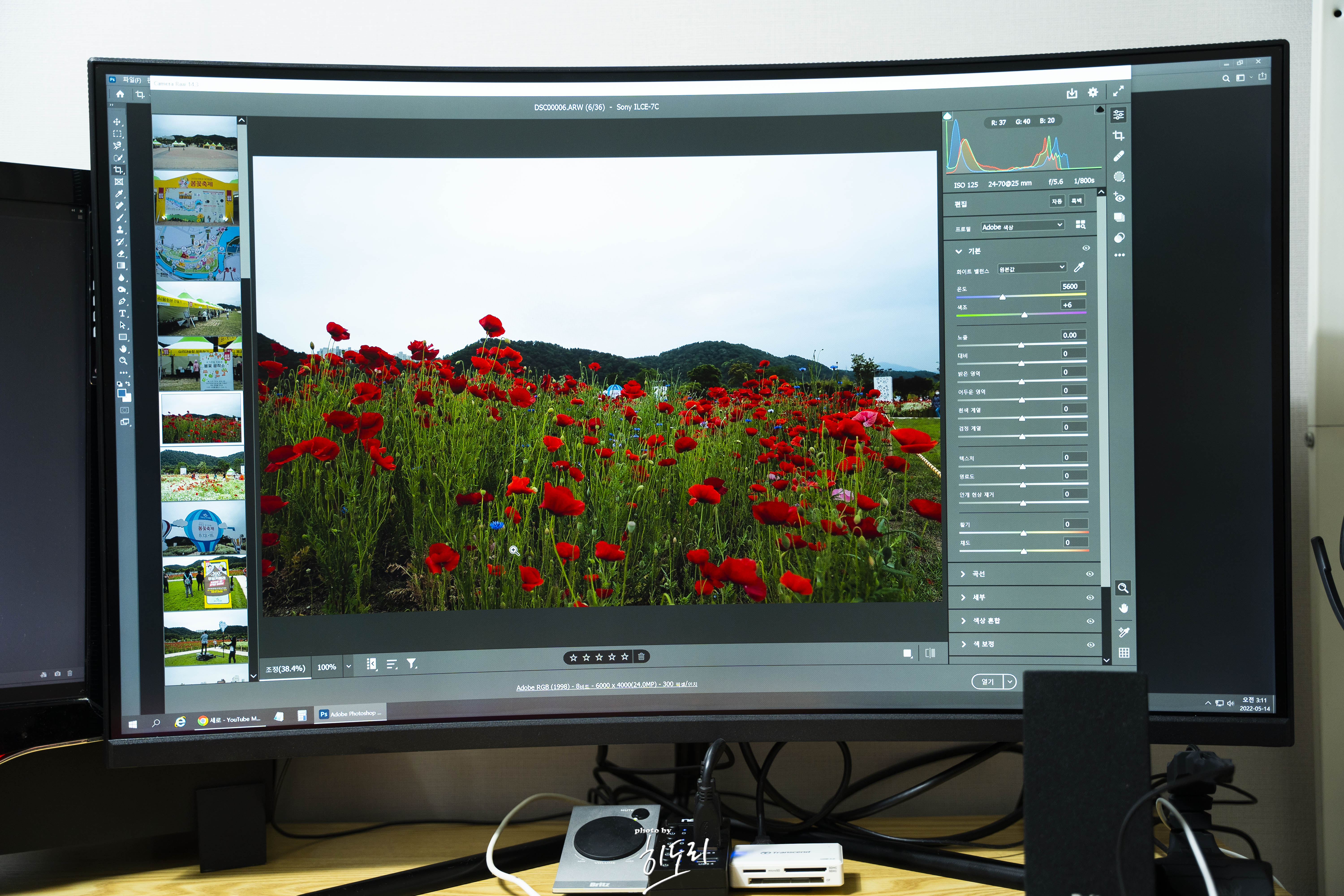Select the healing brush tool icon

[x=1119, y=156]
